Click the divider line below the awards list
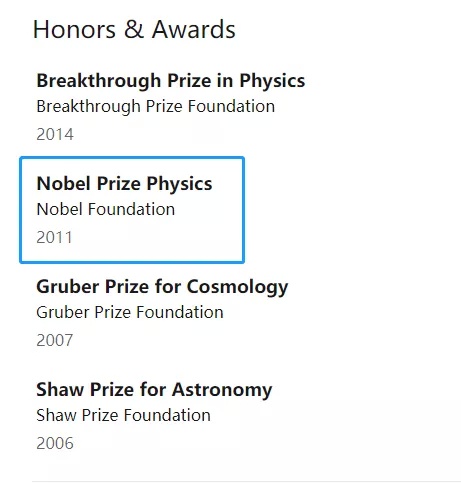This screenshot has height=484, width=461. click(246, 481)
